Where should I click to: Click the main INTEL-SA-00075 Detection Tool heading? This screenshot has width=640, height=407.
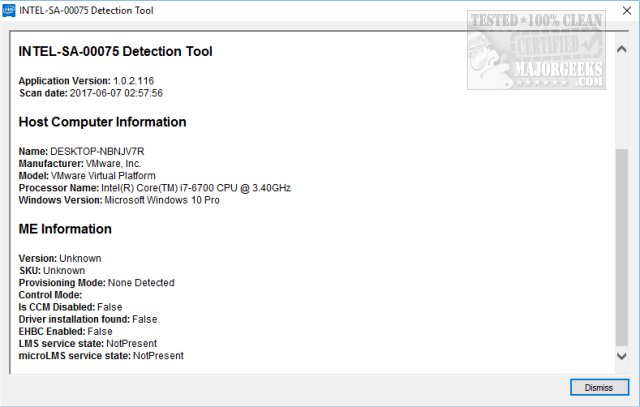click(116, 51)
